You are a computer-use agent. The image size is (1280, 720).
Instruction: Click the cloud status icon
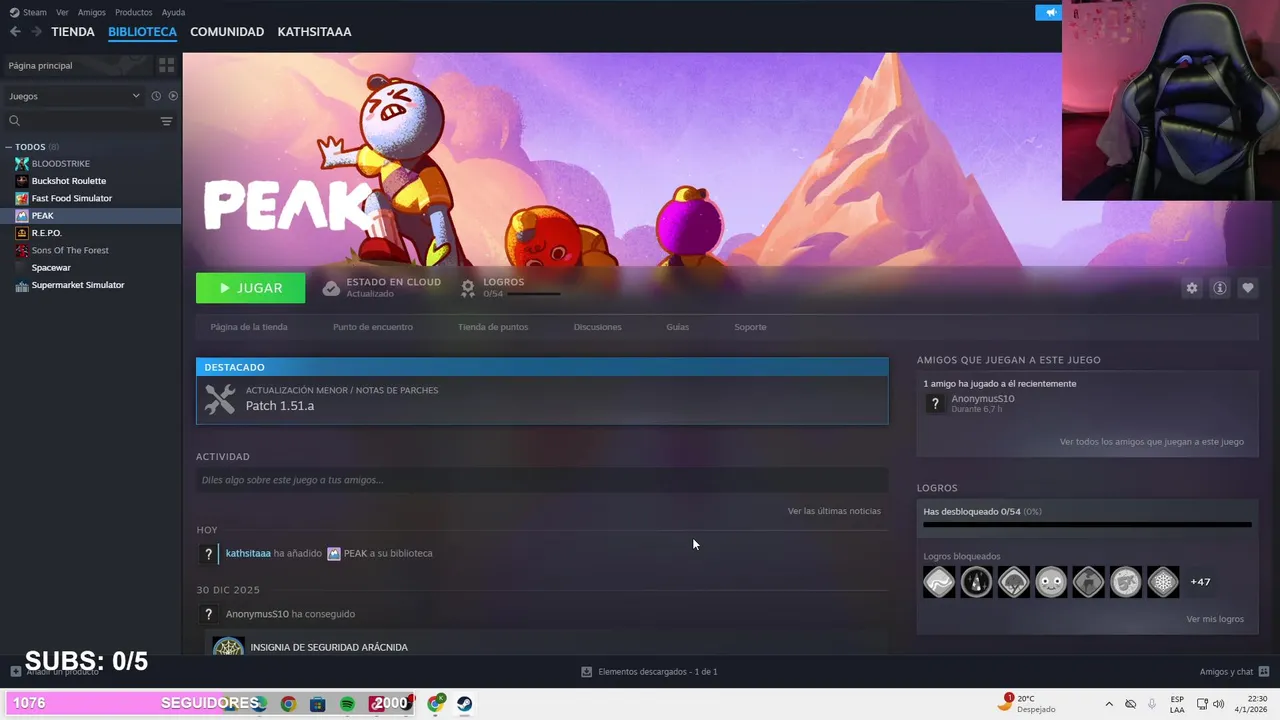click(331, 288)
